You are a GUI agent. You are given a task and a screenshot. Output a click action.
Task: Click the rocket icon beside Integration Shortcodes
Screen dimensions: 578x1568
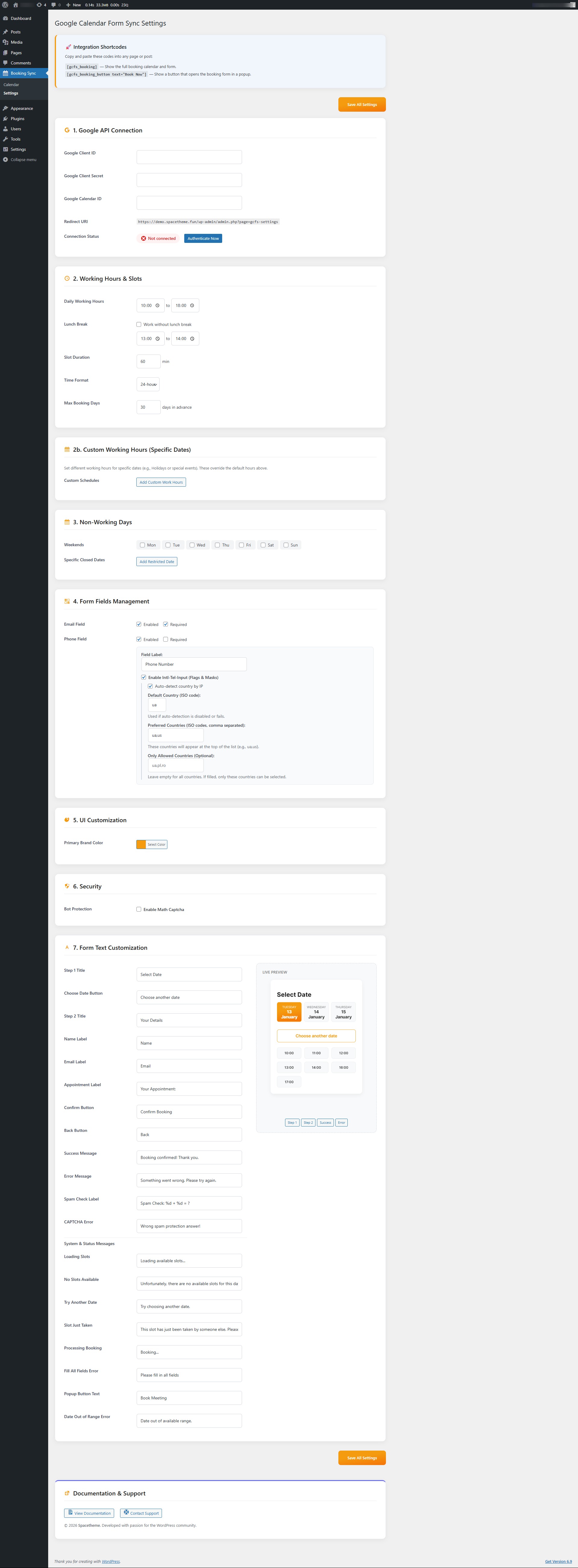pyautogui.click(x=68, y=47)
